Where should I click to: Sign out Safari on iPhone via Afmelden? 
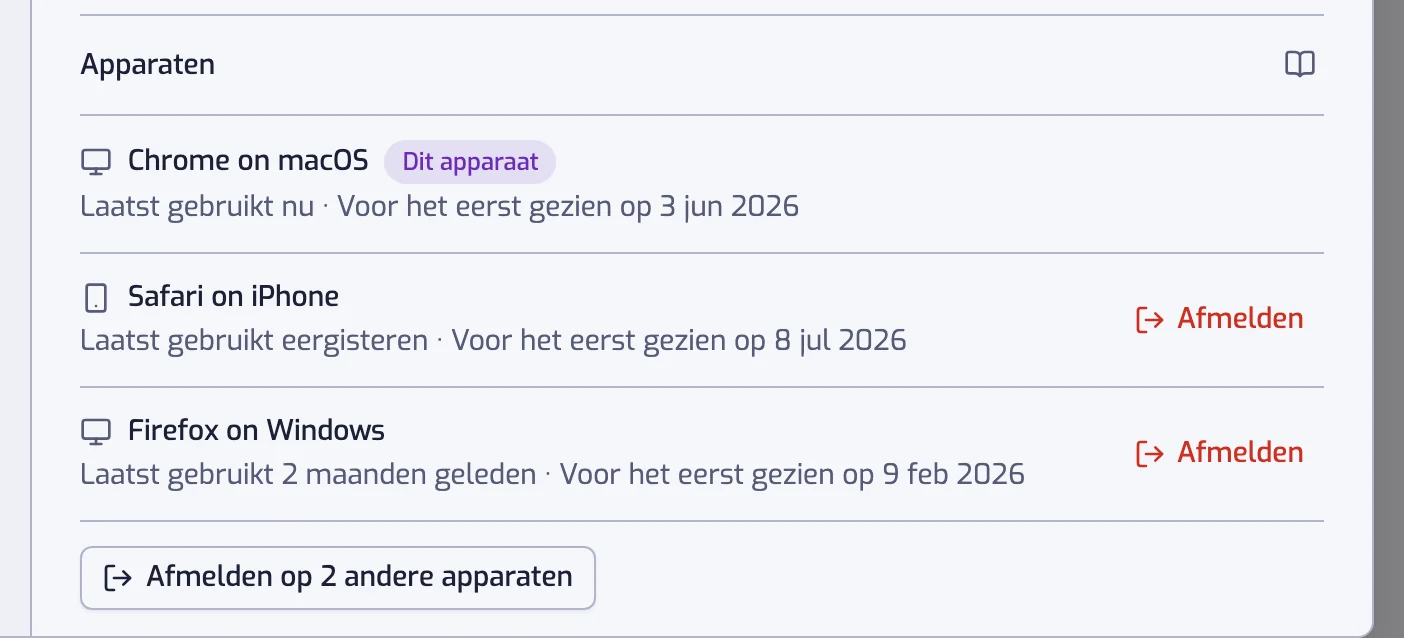1219,319
